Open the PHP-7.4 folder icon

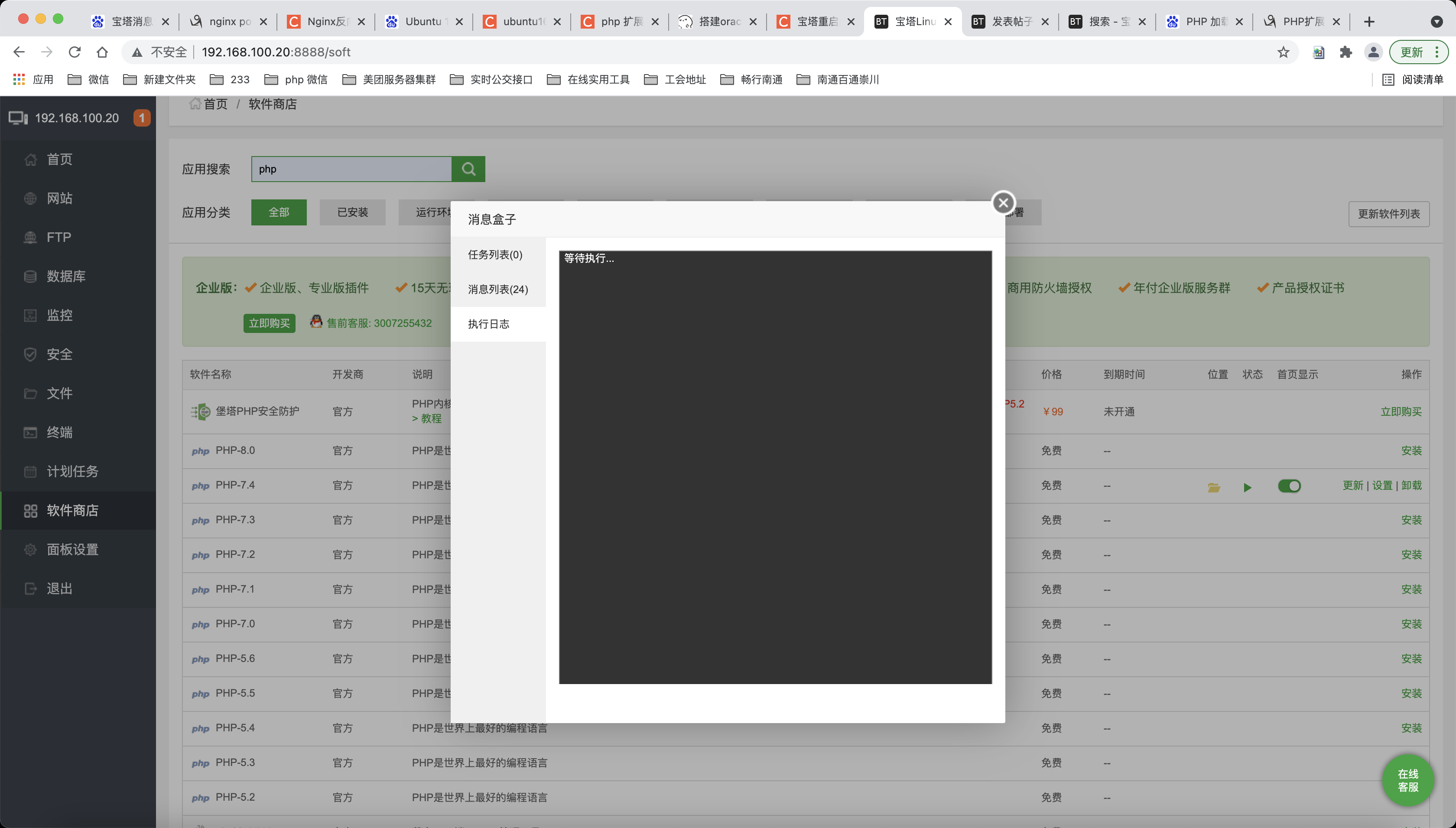coord(1213,486)
